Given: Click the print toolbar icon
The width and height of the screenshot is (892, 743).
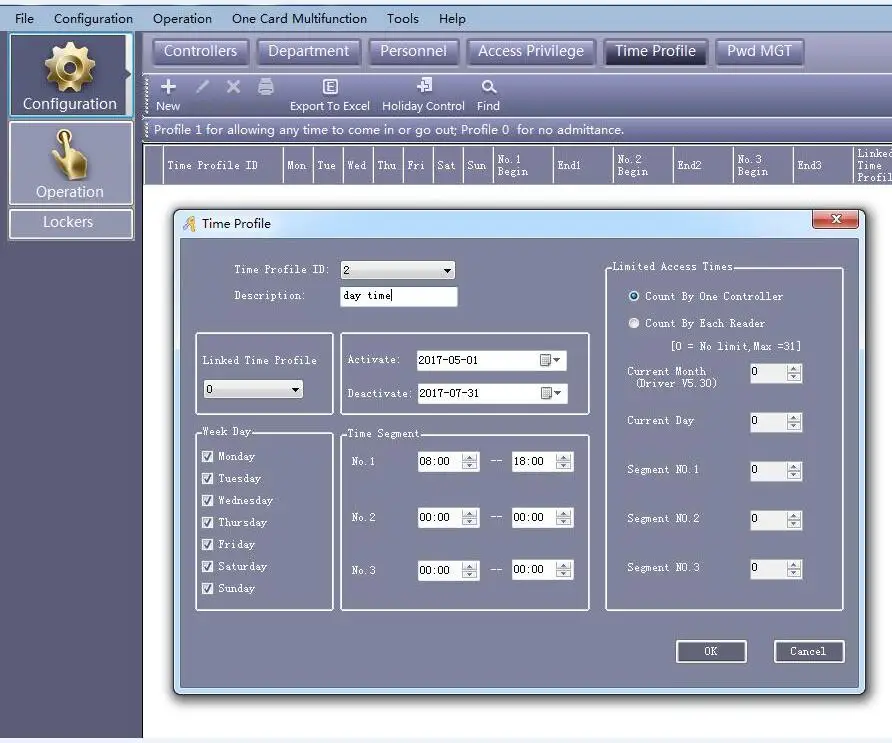Looking at the screenshot, I should pyautogui.click(x=266, y=87).
